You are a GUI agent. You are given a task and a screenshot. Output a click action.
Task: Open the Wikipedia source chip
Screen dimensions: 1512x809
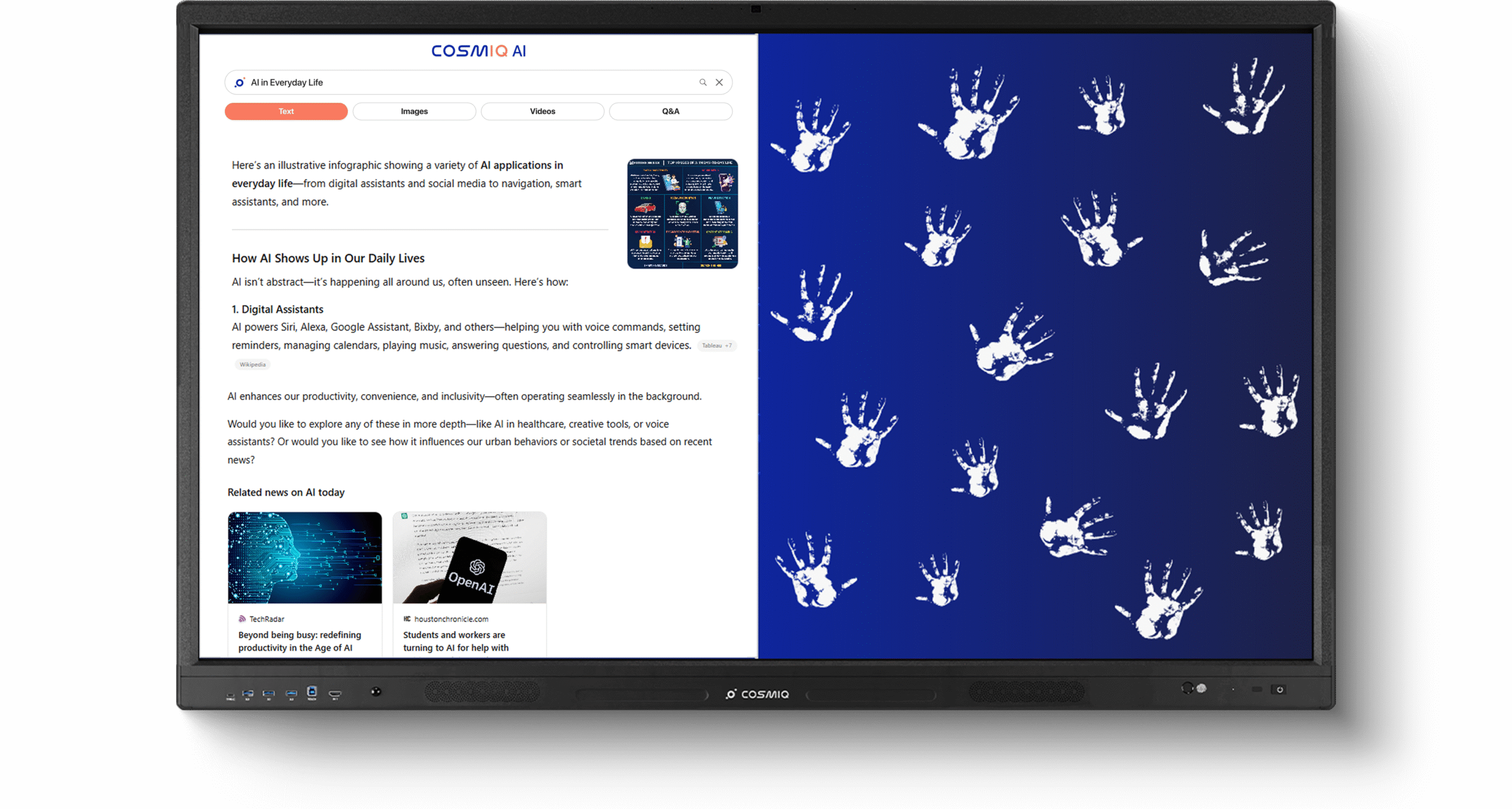tap(253, 364)
